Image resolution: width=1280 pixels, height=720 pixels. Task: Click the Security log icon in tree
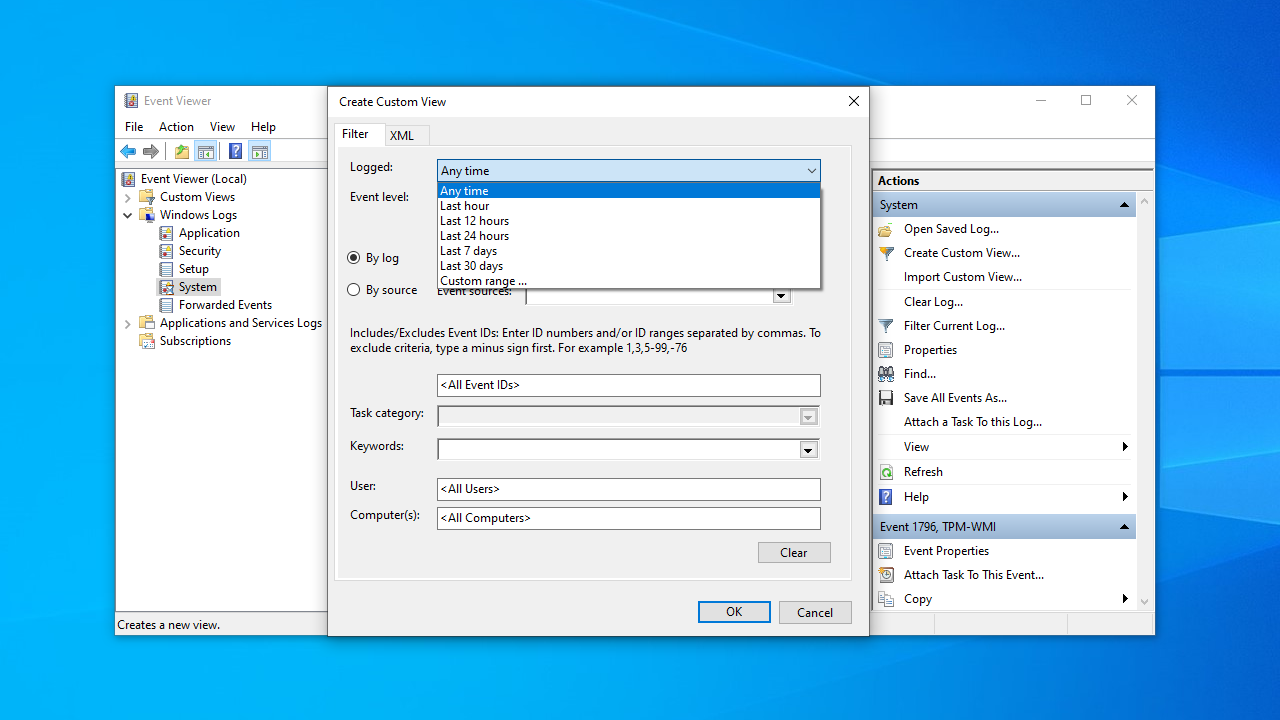tap(167, 251)
